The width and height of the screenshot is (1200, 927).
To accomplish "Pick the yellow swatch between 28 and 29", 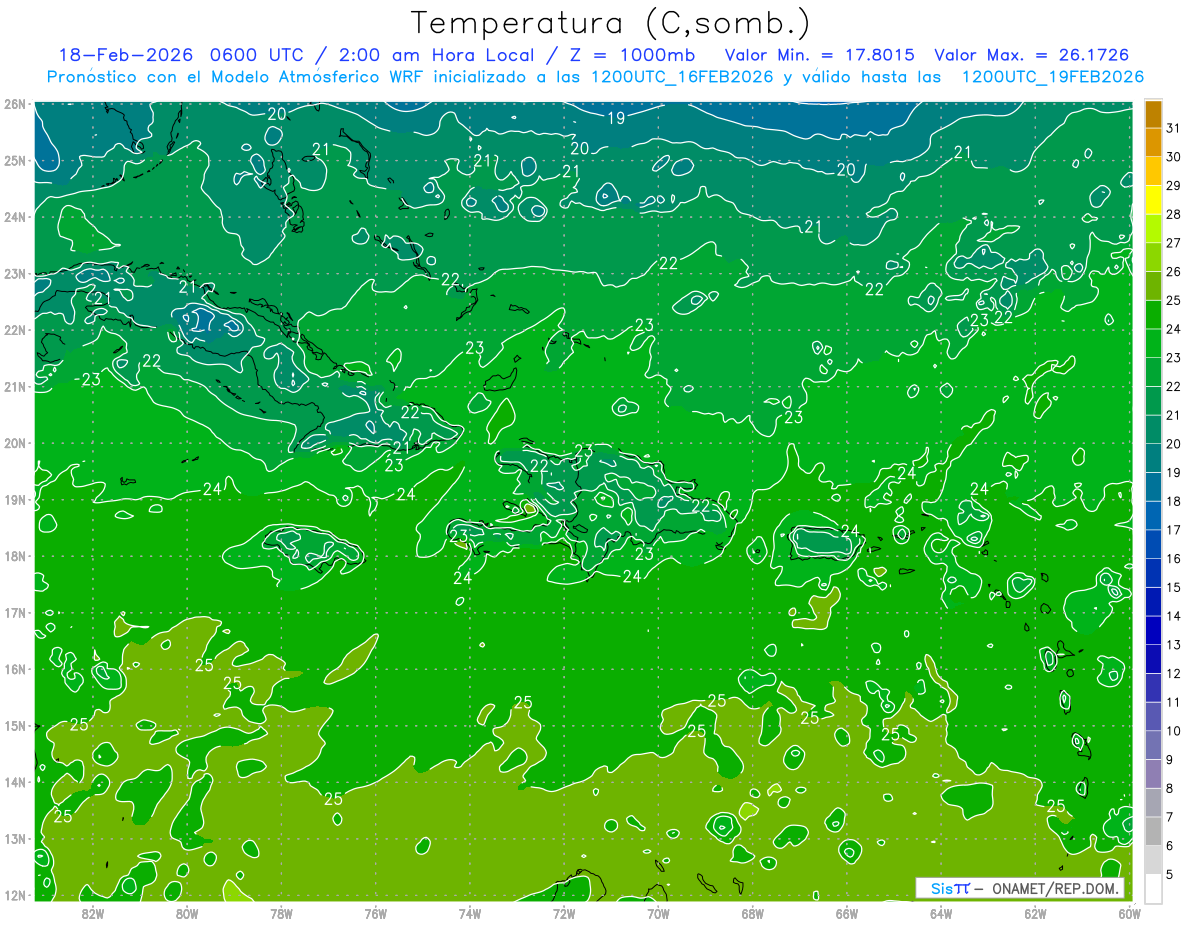I will [1153, 200].
